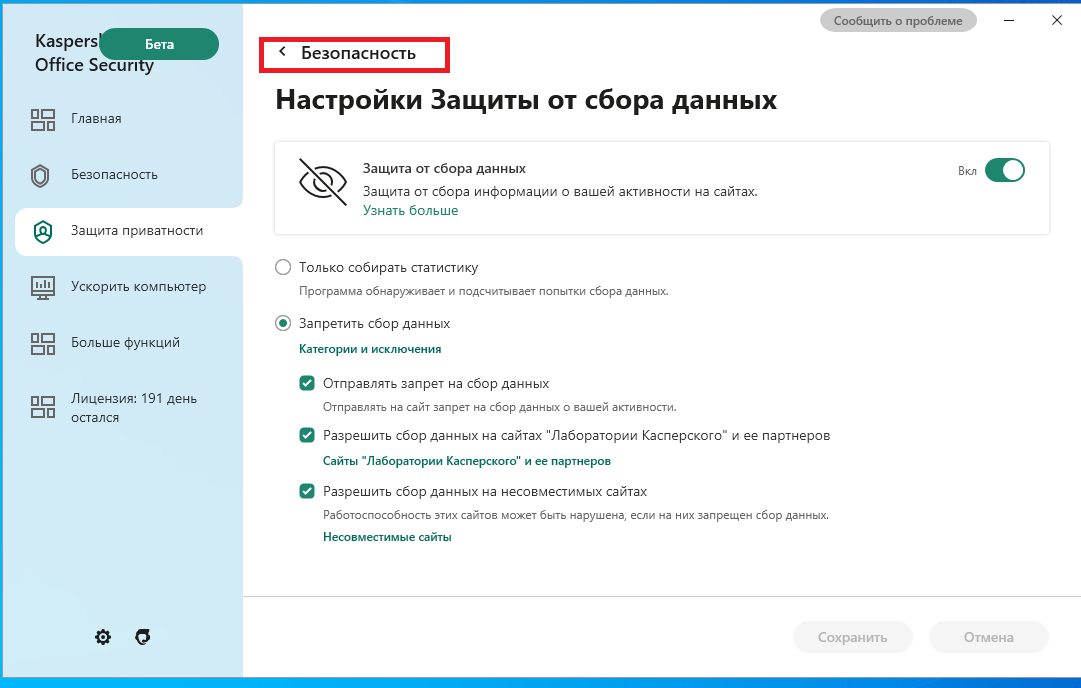Screen dimensions: 1081x688
Task: Uncheck Отправлять запрет на сбор данных
Action: (307, 383)
